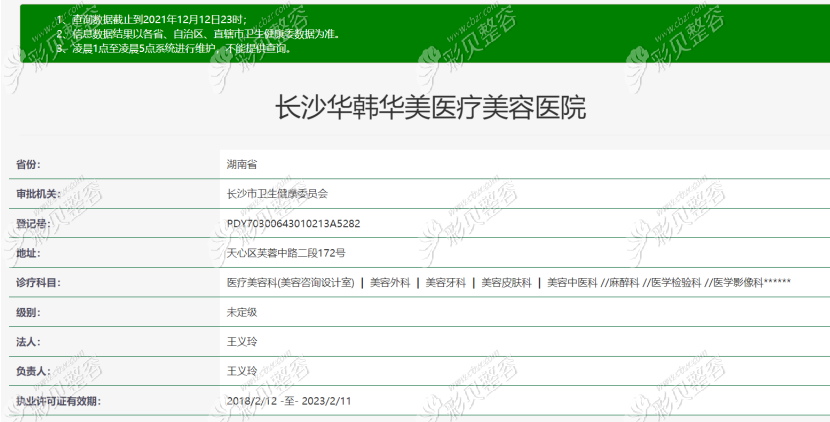Click the level value 未定级
Screen dimensions: 830x422
pos(242,312)
